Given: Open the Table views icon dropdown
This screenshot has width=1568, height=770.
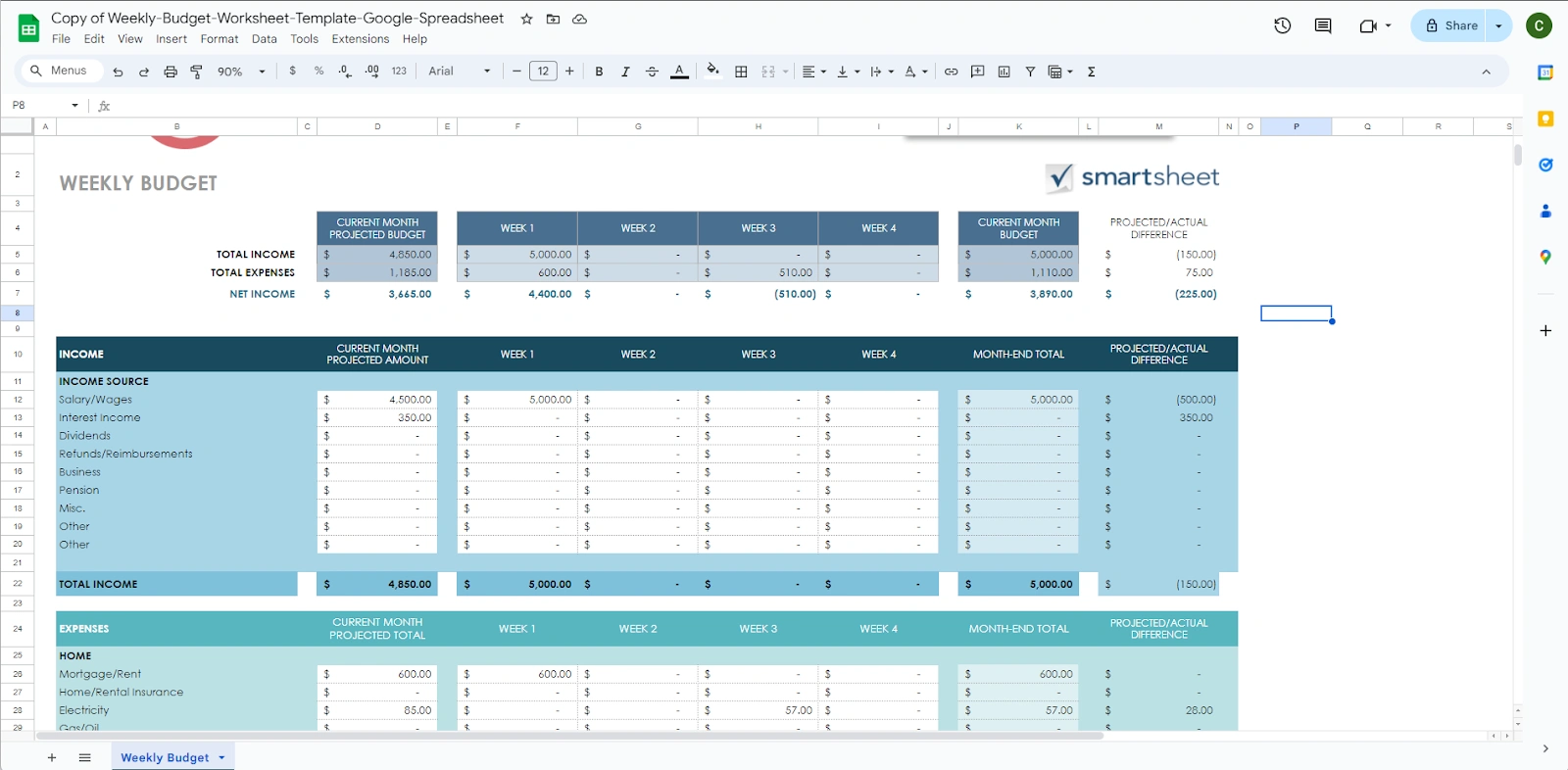Looking at the screenshot, I should tap(1060, 72).
